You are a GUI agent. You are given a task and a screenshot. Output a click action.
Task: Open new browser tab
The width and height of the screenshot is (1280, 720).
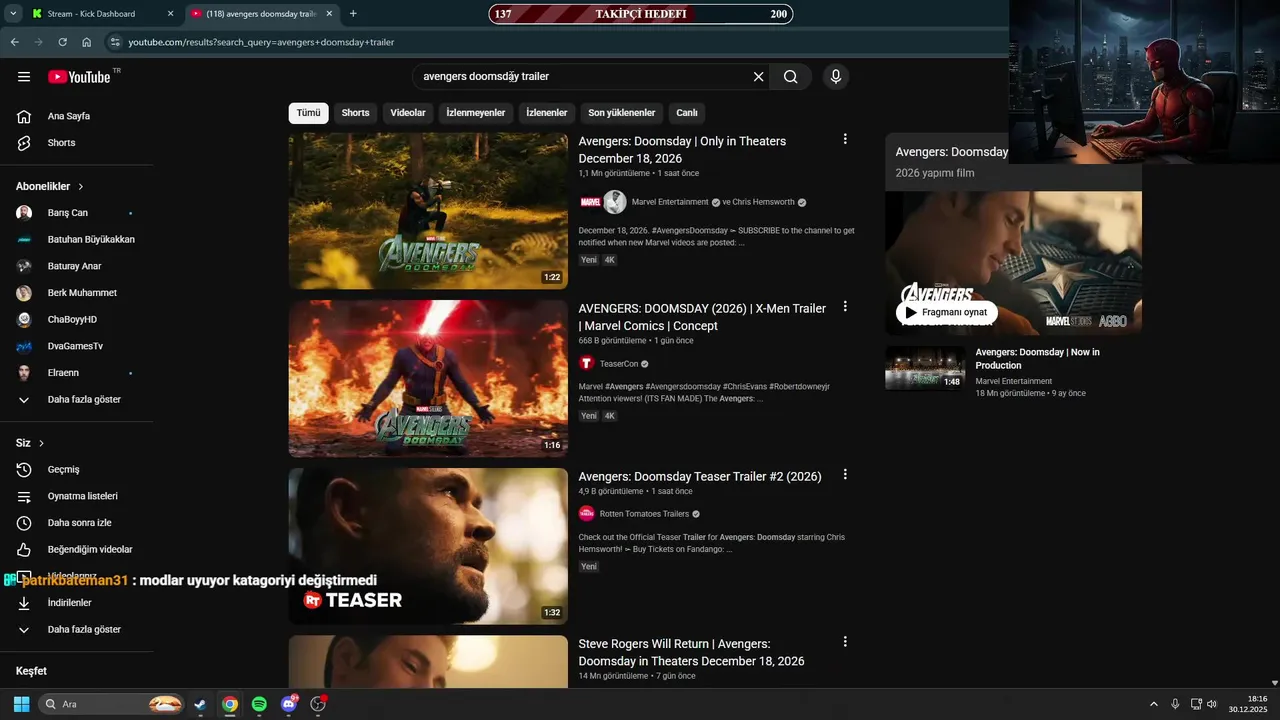tap(353, 14)
